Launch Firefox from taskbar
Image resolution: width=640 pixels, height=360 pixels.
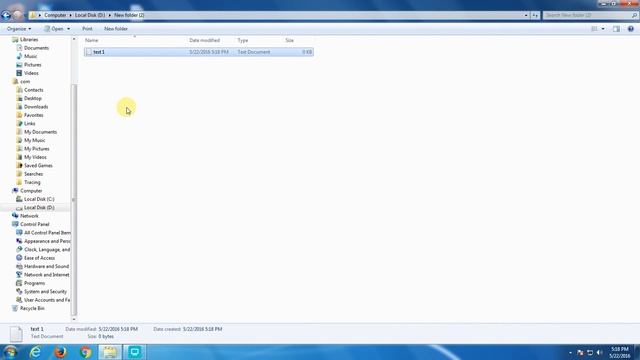coord(60,352)
